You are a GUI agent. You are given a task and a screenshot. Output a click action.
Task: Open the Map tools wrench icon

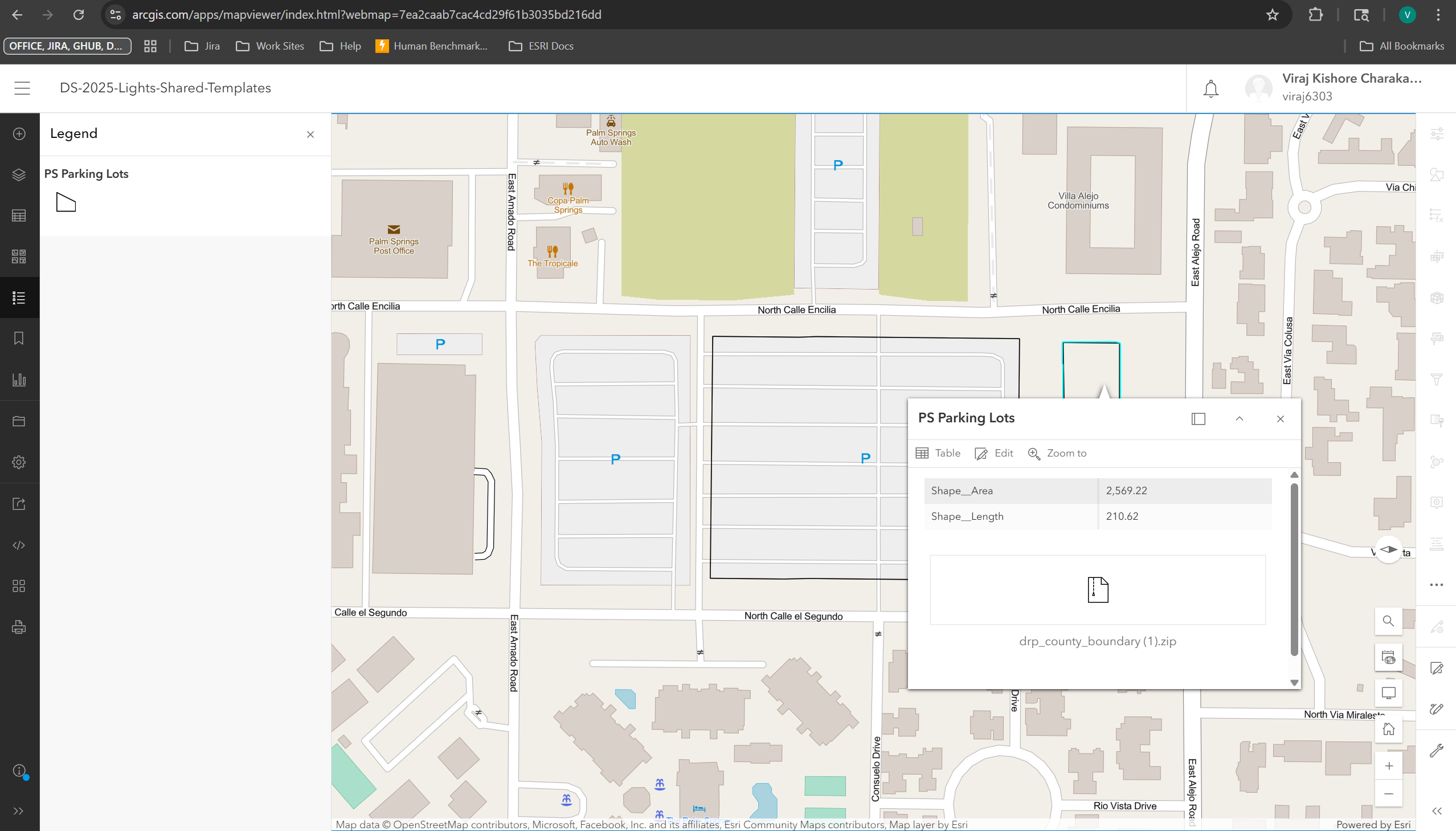[1437, 750]
